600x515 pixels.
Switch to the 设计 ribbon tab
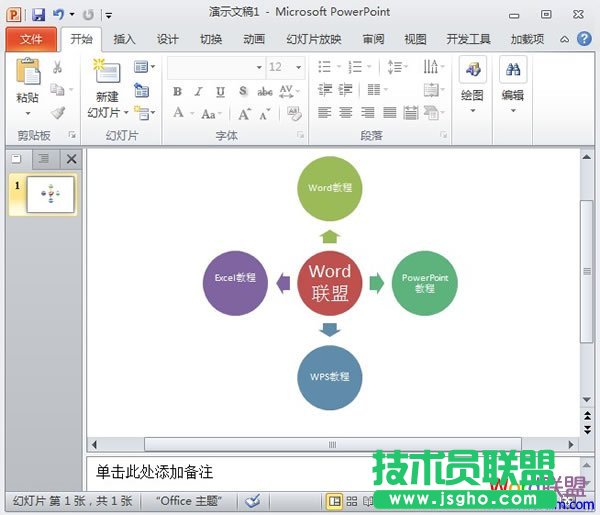[167, 39]
